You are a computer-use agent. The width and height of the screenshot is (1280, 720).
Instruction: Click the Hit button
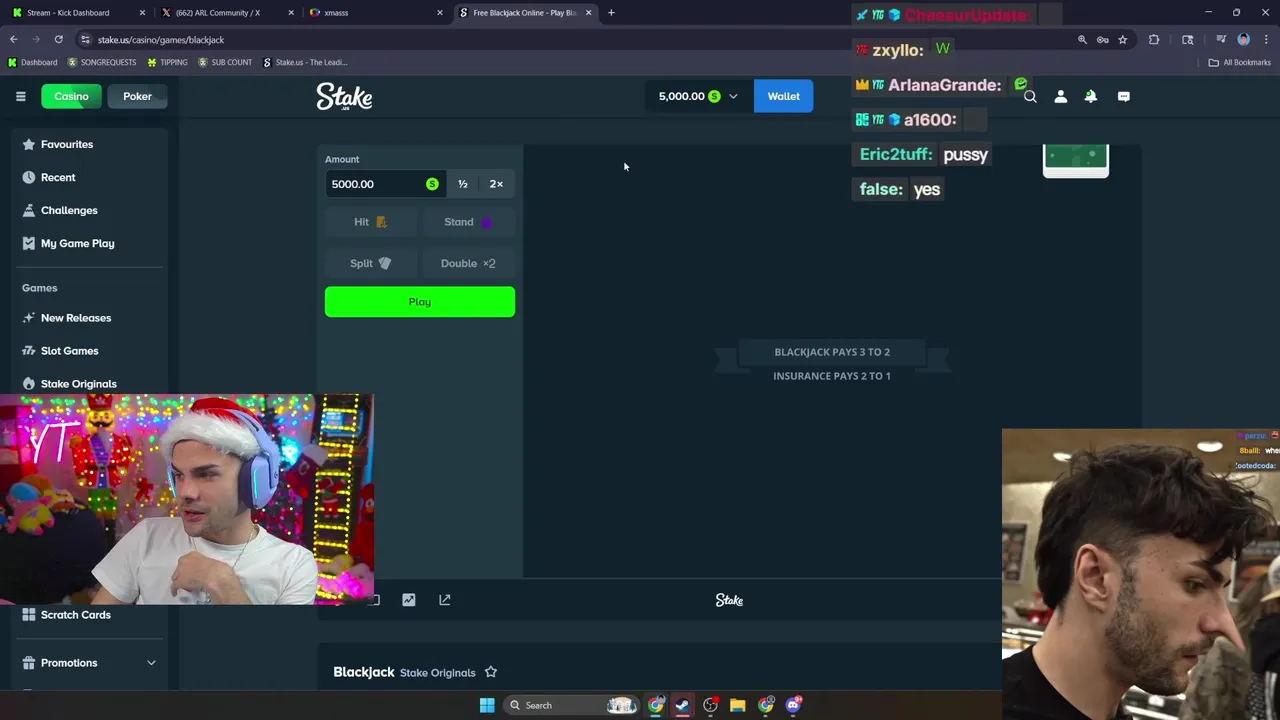coord(370,222)
